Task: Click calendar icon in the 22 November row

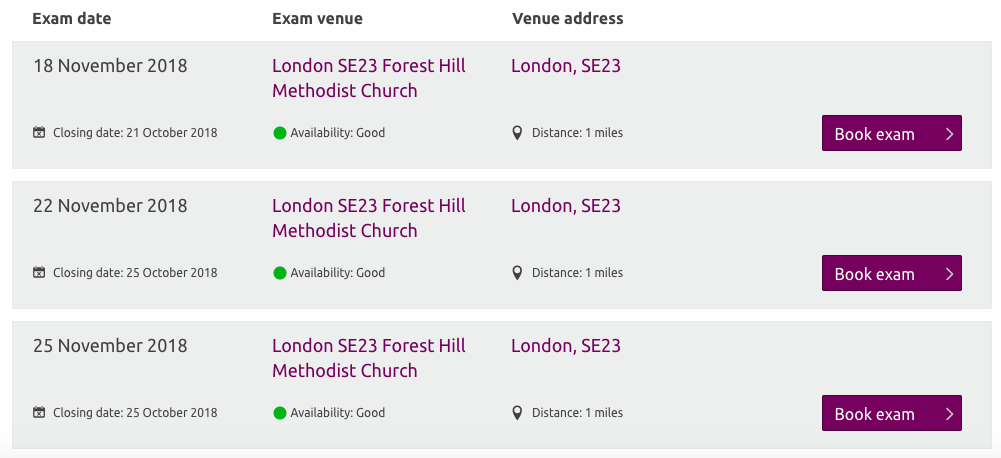Action: (x=39, y=273)
